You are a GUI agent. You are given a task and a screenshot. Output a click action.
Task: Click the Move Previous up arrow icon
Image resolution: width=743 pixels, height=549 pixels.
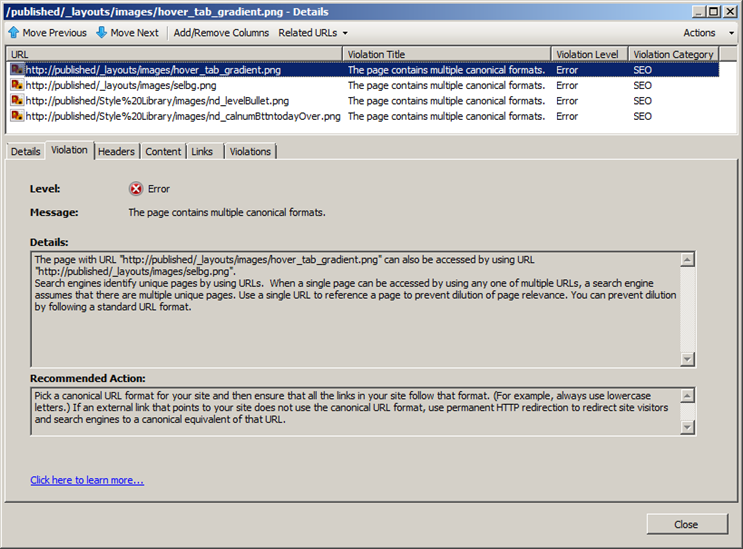point(14,33)
